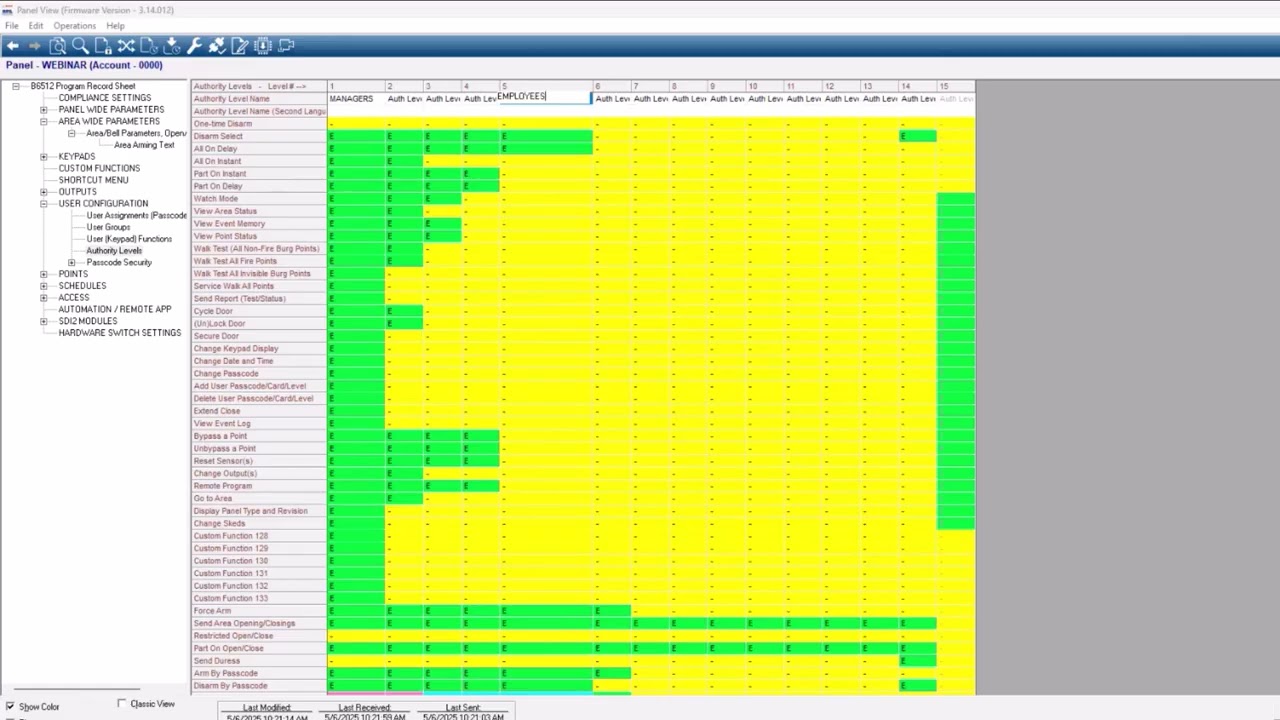Image resolution: width=1280 pixels, height=720 pixels.
Task: Expand PANEL WIDE PARAMETERS node
Action: point(44,110)
